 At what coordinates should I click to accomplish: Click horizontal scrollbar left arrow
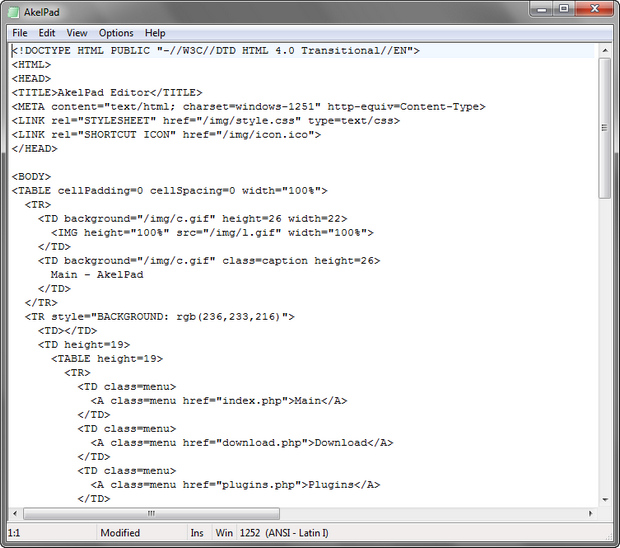click(x=15, y=514)
